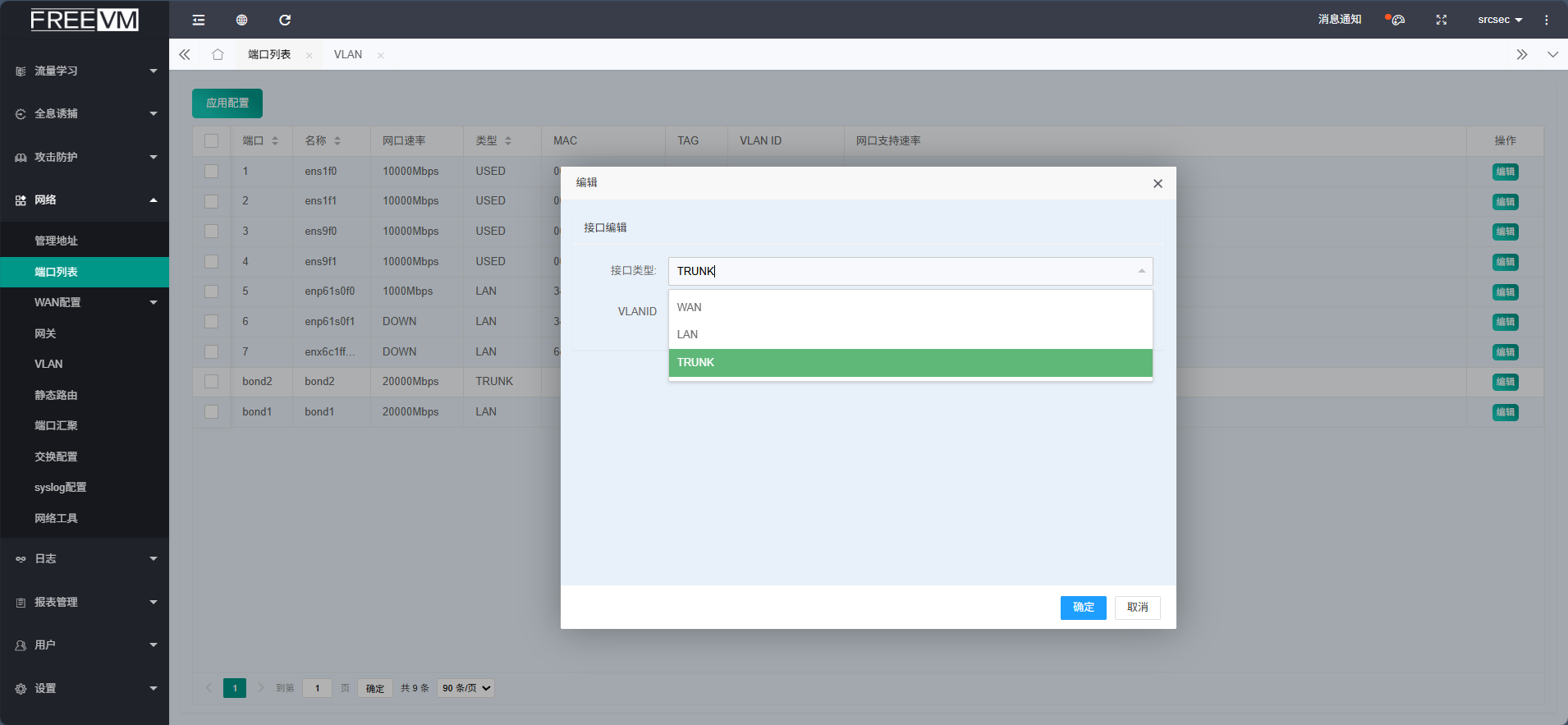The width and height of the screenshot is (1568, 725).
Task: Click the refresh icon in top bar
Action: click(285, 20)
